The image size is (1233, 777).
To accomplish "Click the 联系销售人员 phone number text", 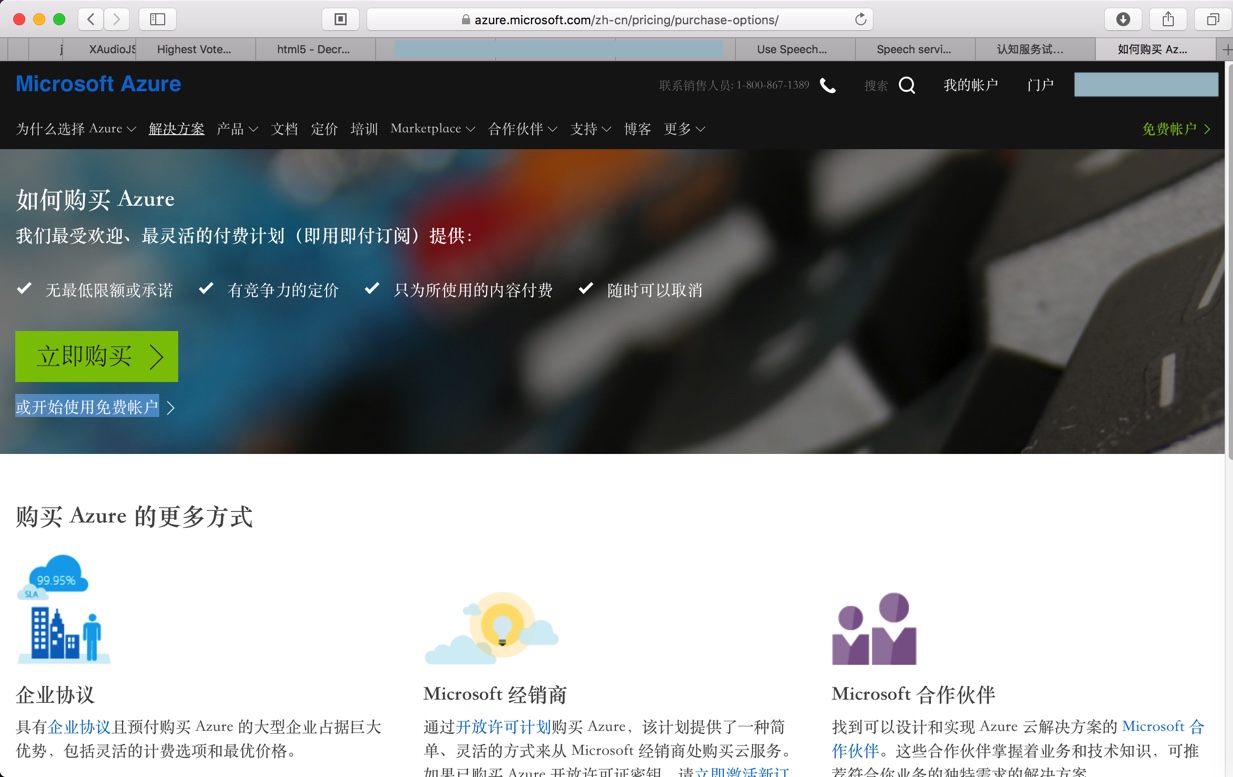I will 734,86.
